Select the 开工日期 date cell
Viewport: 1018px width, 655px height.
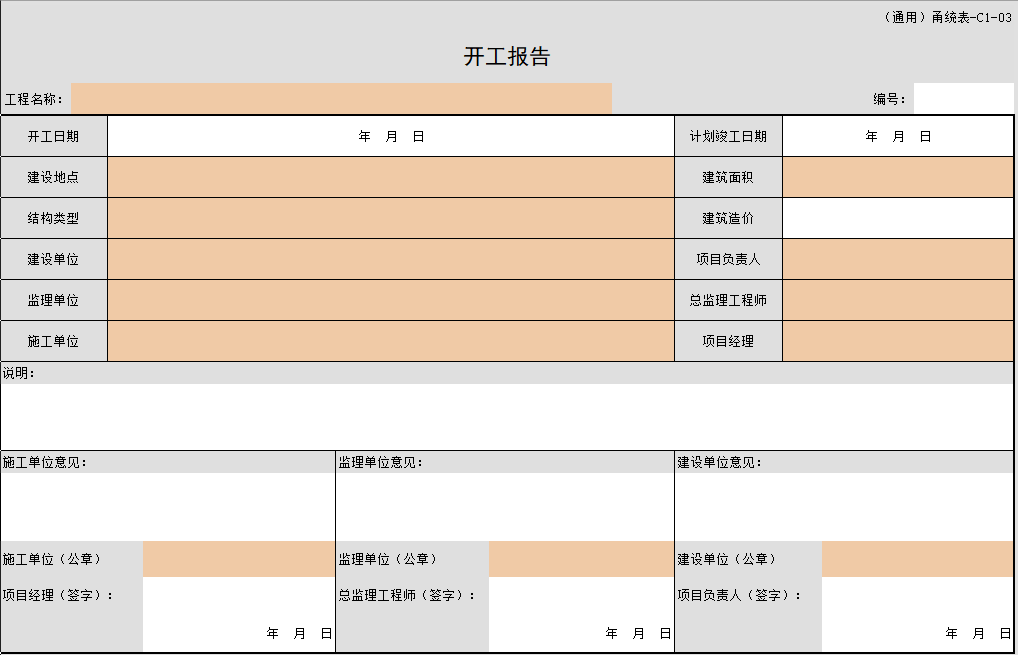click(x=390, y=136)
